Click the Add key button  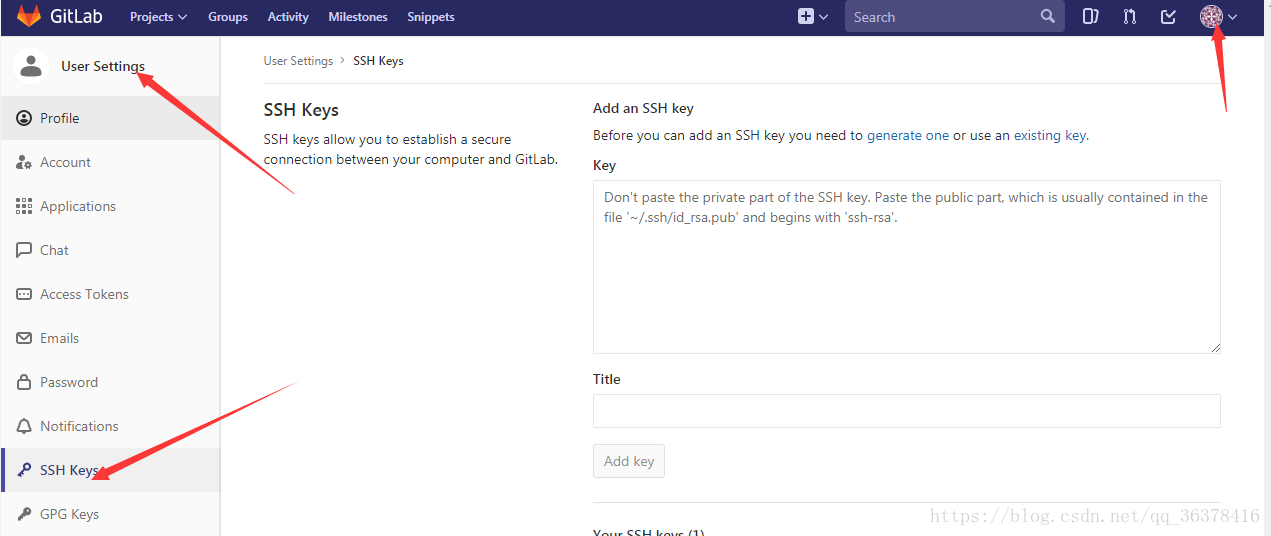(629, 461)
